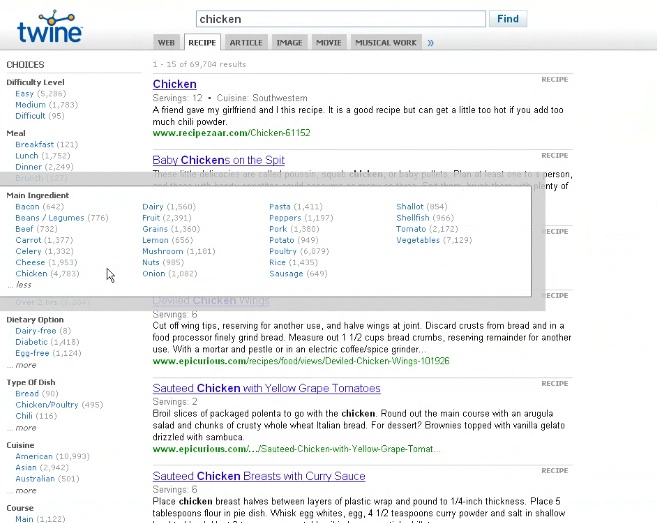The width and height of the screenshot is (657, 523).
Task: Filter cuisine by Australian
Action: (35, 479)
